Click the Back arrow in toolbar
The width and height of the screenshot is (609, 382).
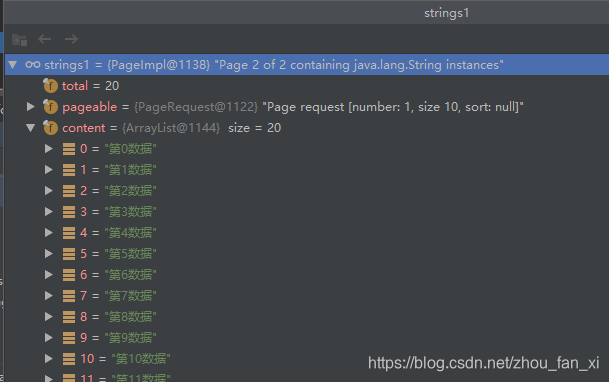(44, 39)
